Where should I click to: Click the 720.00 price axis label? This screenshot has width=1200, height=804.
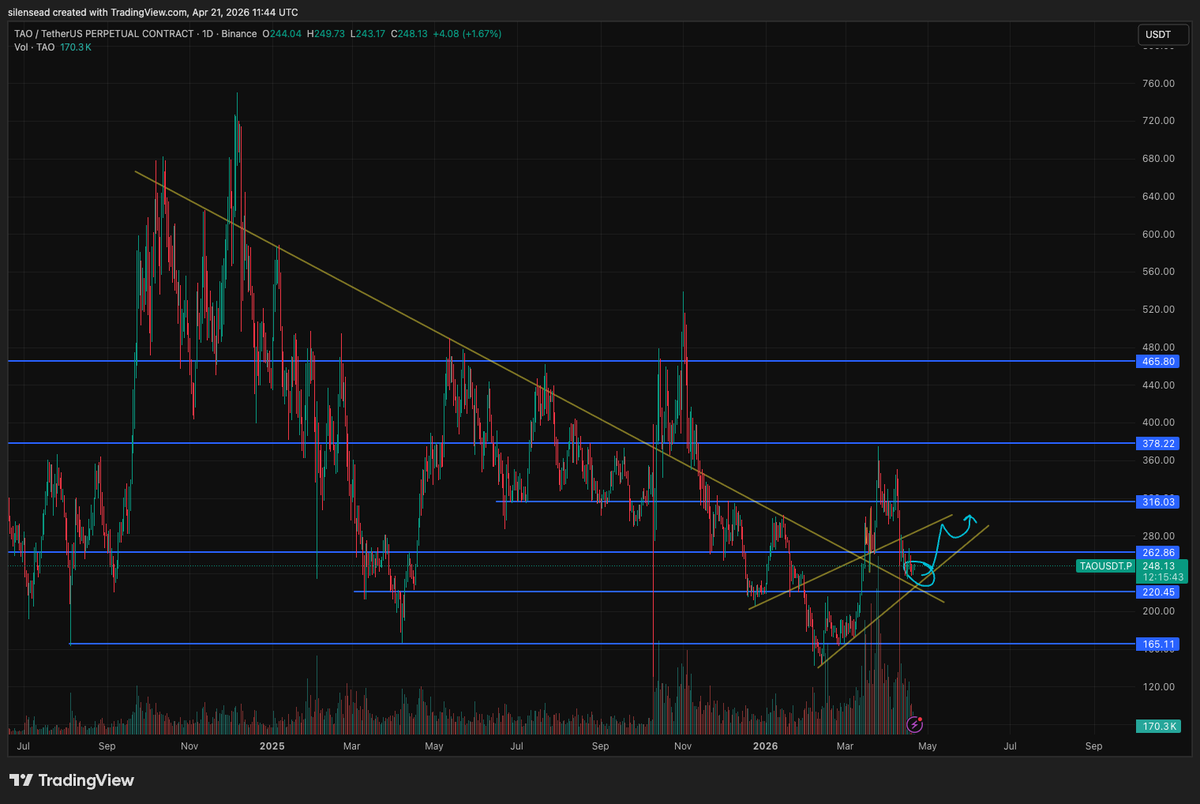pyautogui.click(x=1158, y=121)
